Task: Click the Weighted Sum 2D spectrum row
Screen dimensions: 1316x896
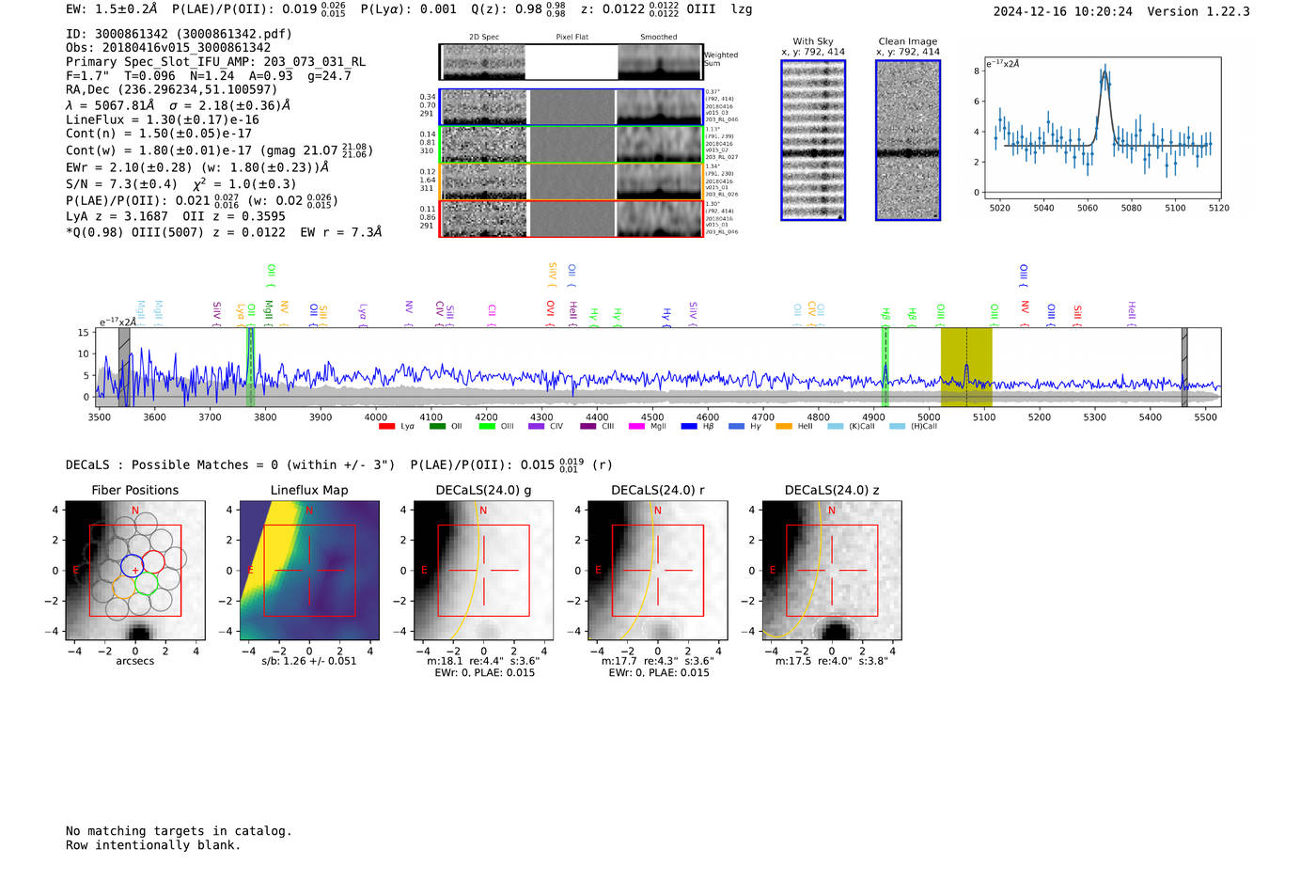Action: coord(571,62)
